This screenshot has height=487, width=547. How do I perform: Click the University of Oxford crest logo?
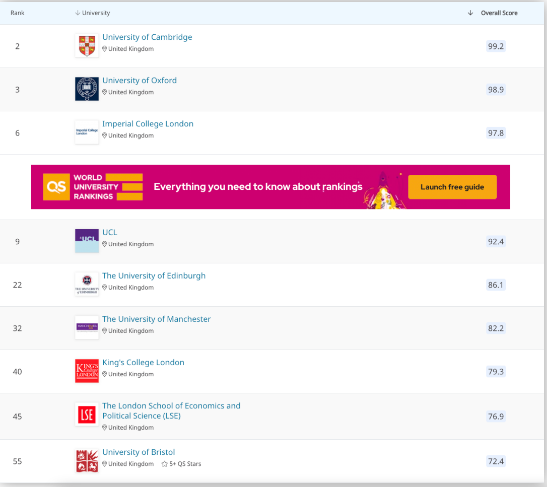87,89
